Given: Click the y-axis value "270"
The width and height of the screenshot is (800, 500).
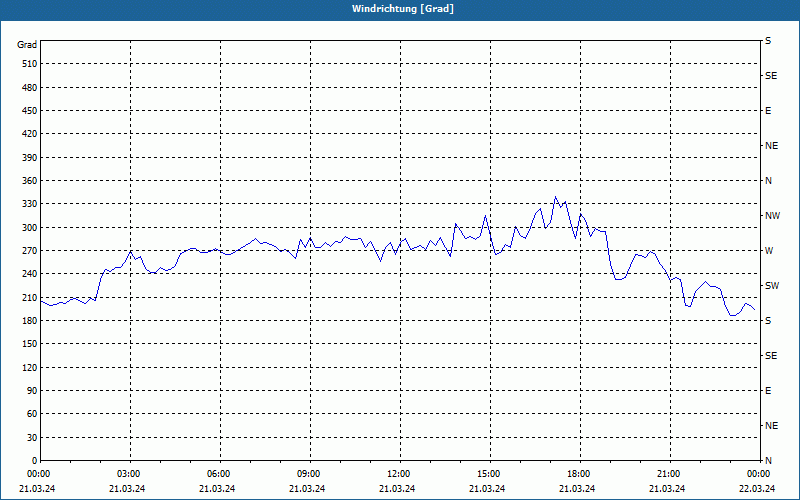Looking at the screenshot, I should 30,251.
